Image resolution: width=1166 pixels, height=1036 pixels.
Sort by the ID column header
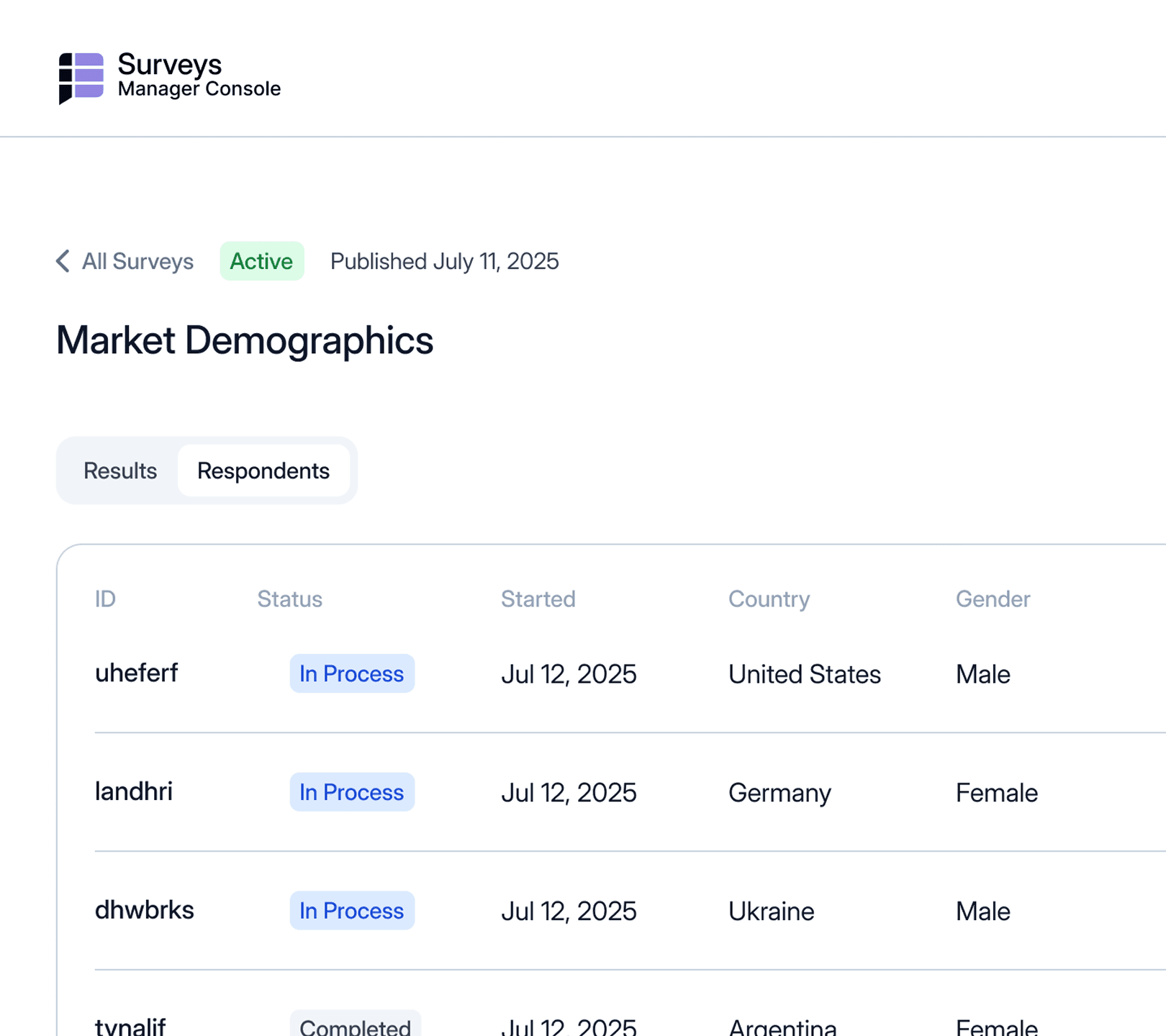105,599
